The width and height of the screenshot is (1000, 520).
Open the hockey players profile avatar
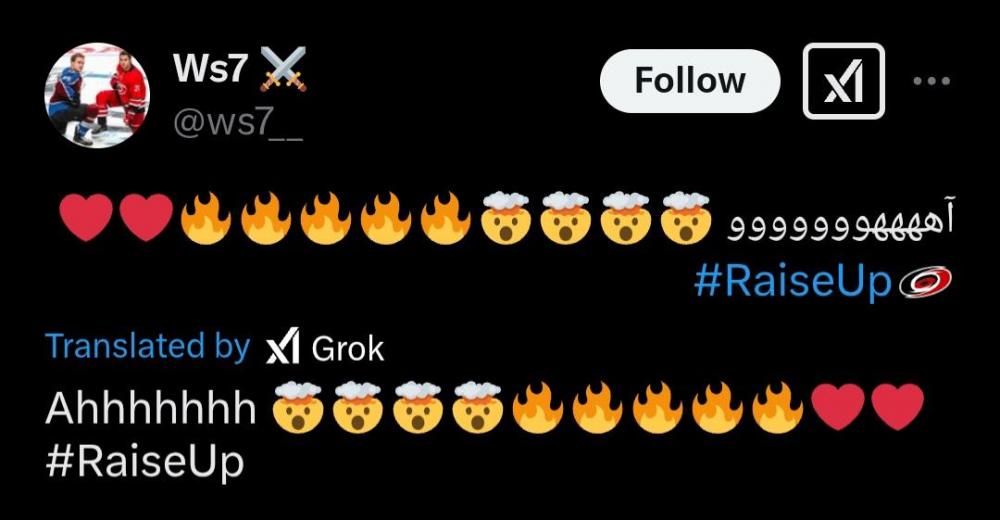point(97,96)
